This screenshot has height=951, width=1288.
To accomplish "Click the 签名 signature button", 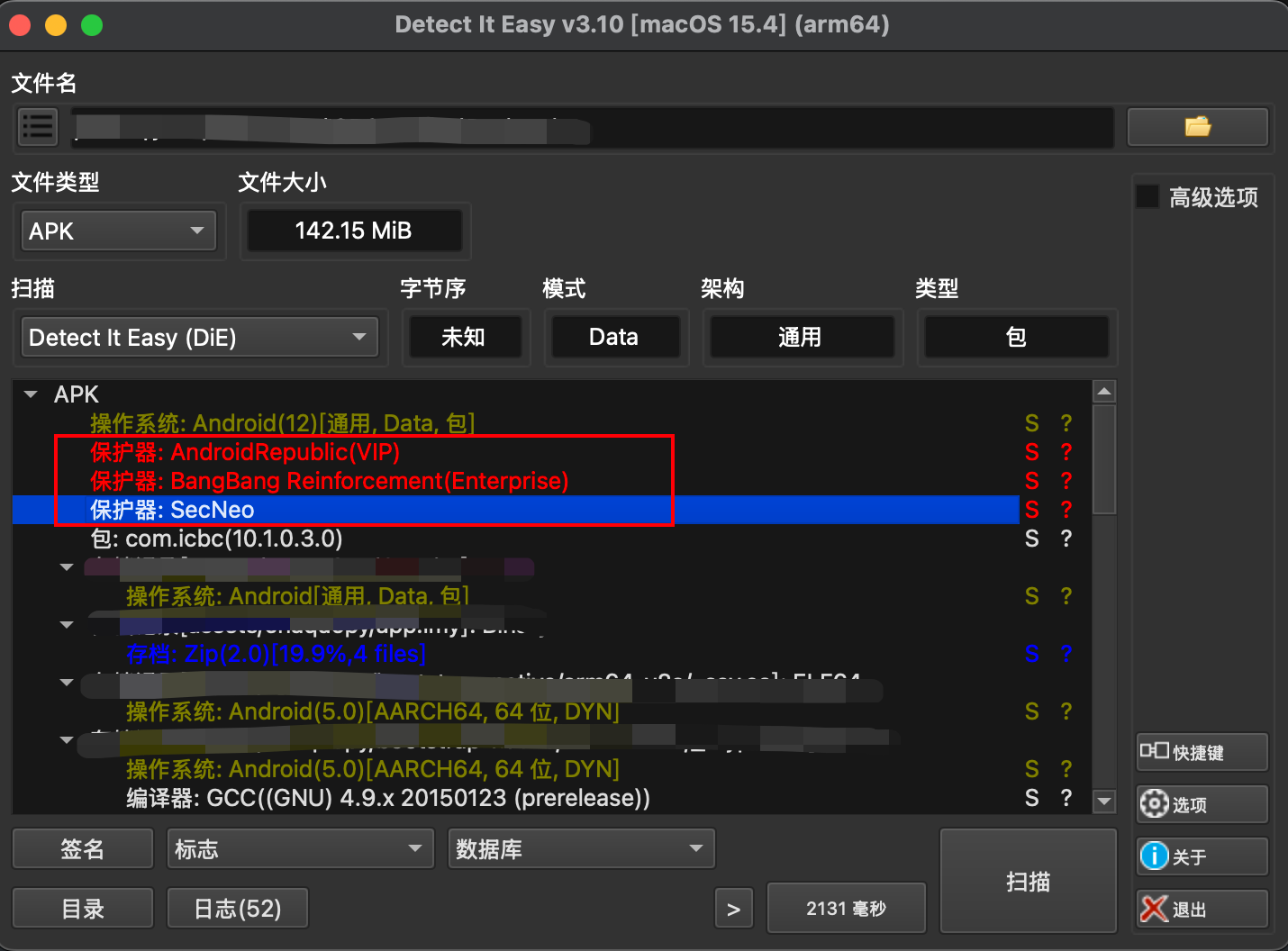I will click(83, 848).
